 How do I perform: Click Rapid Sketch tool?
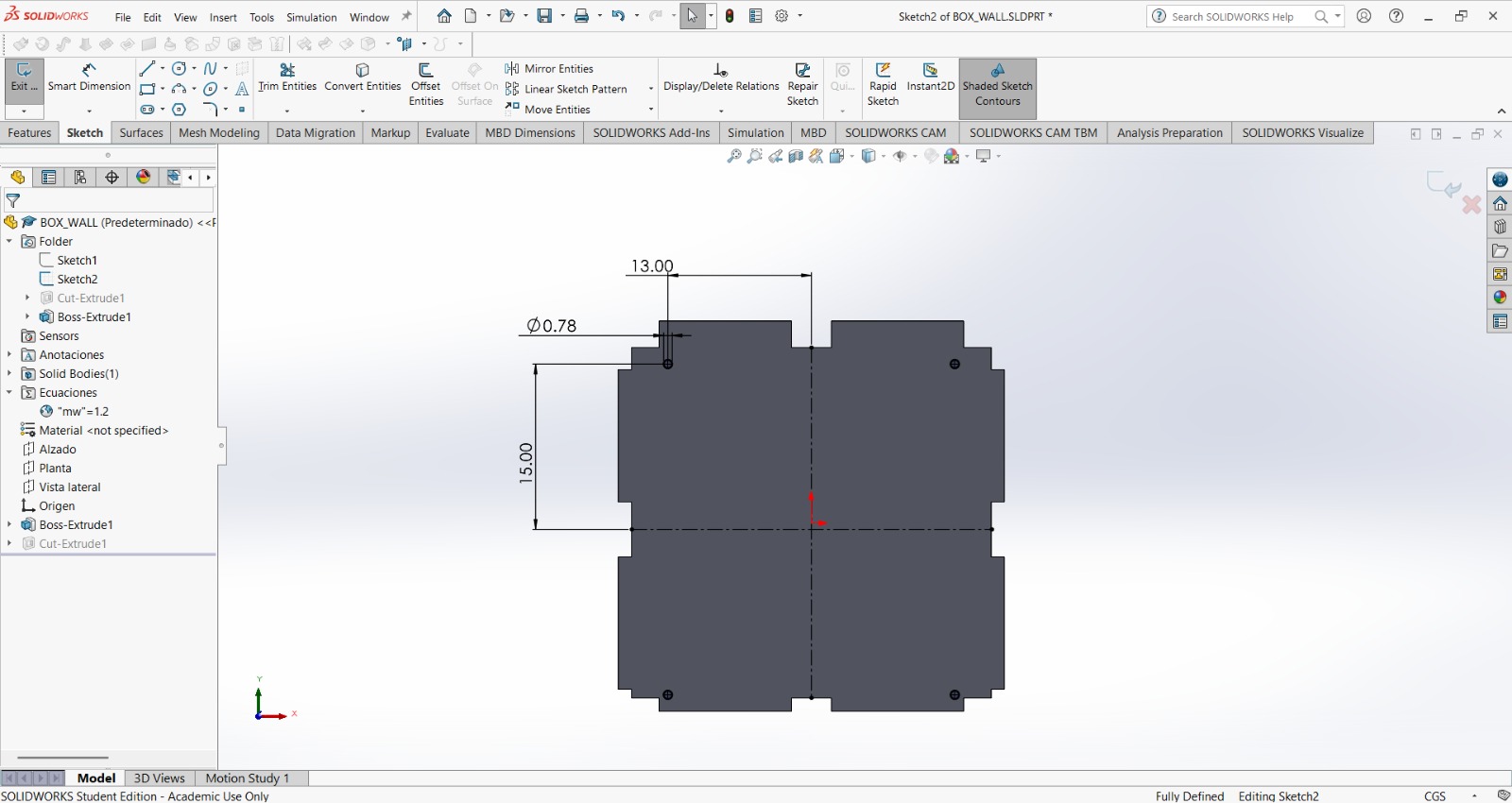click(x=883, y=84)
